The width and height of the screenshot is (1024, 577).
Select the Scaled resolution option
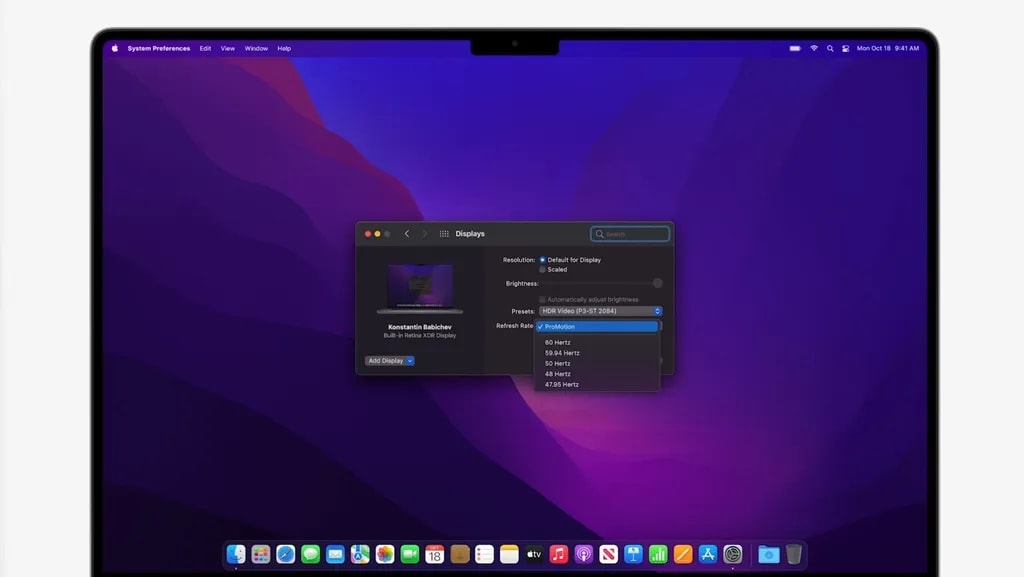point(543,270)
